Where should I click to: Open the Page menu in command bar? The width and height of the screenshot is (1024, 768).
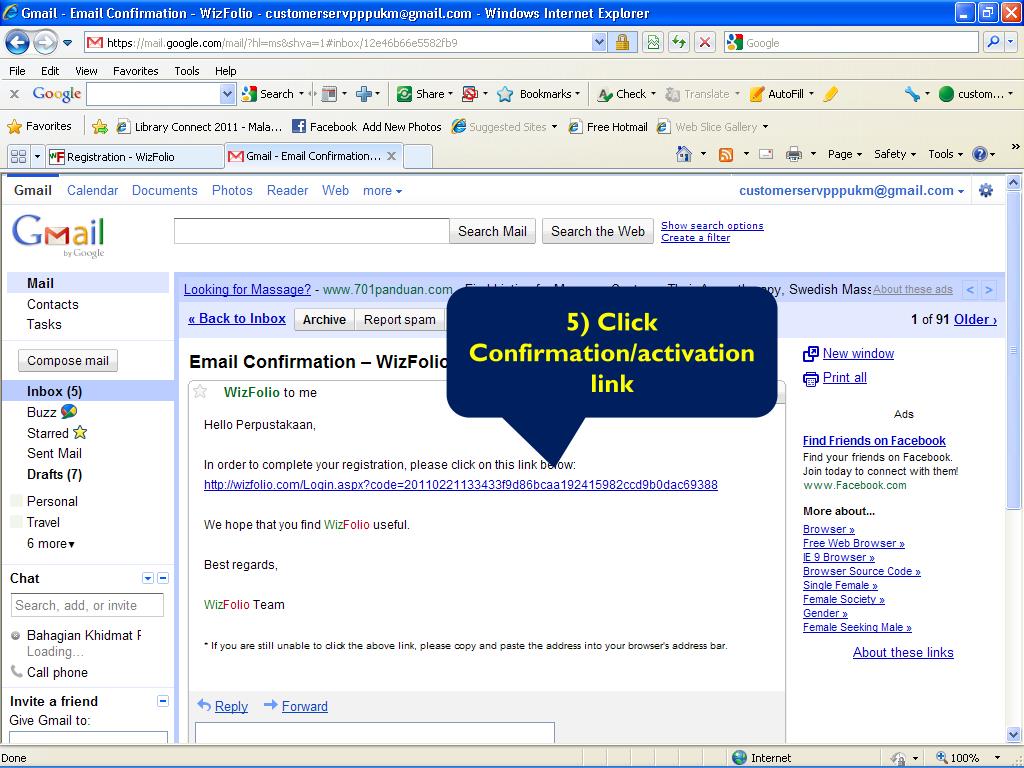[x=844, y=154]
